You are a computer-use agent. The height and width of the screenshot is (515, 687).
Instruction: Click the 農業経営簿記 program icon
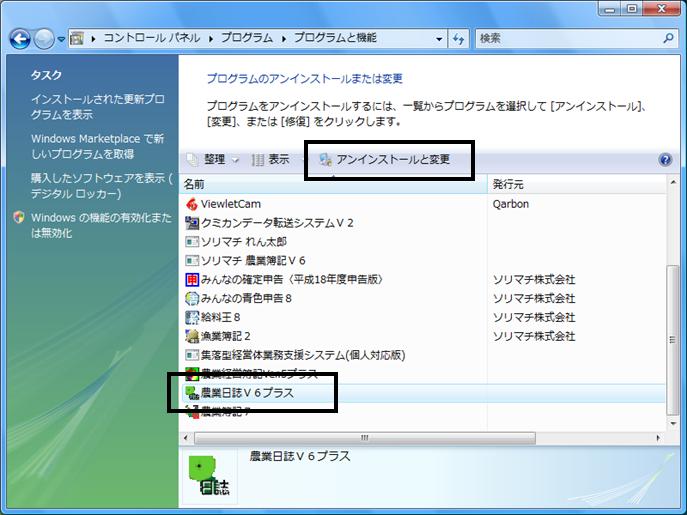(191, 374)
